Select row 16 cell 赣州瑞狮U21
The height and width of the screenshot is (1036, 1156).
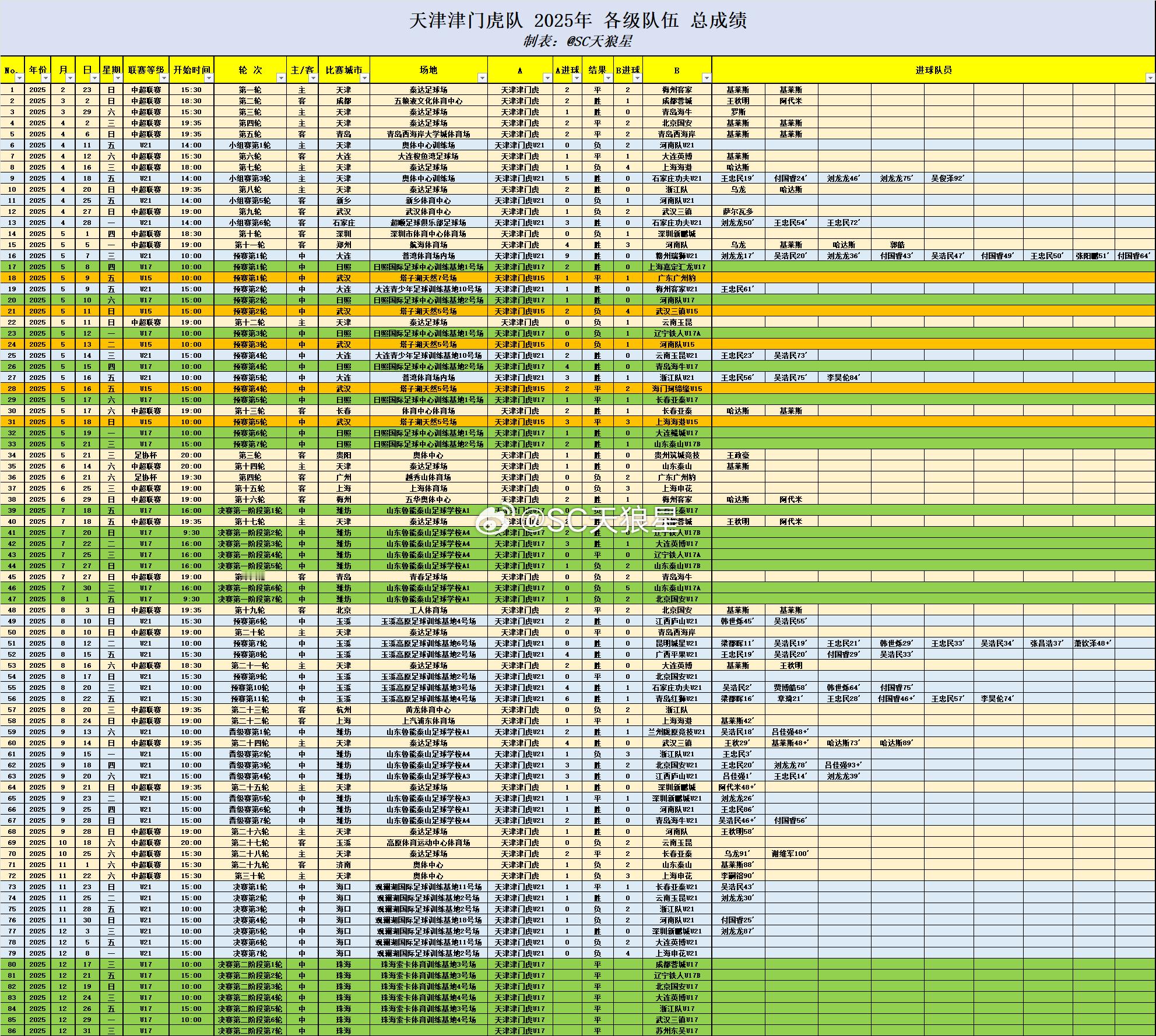(677, 256)
